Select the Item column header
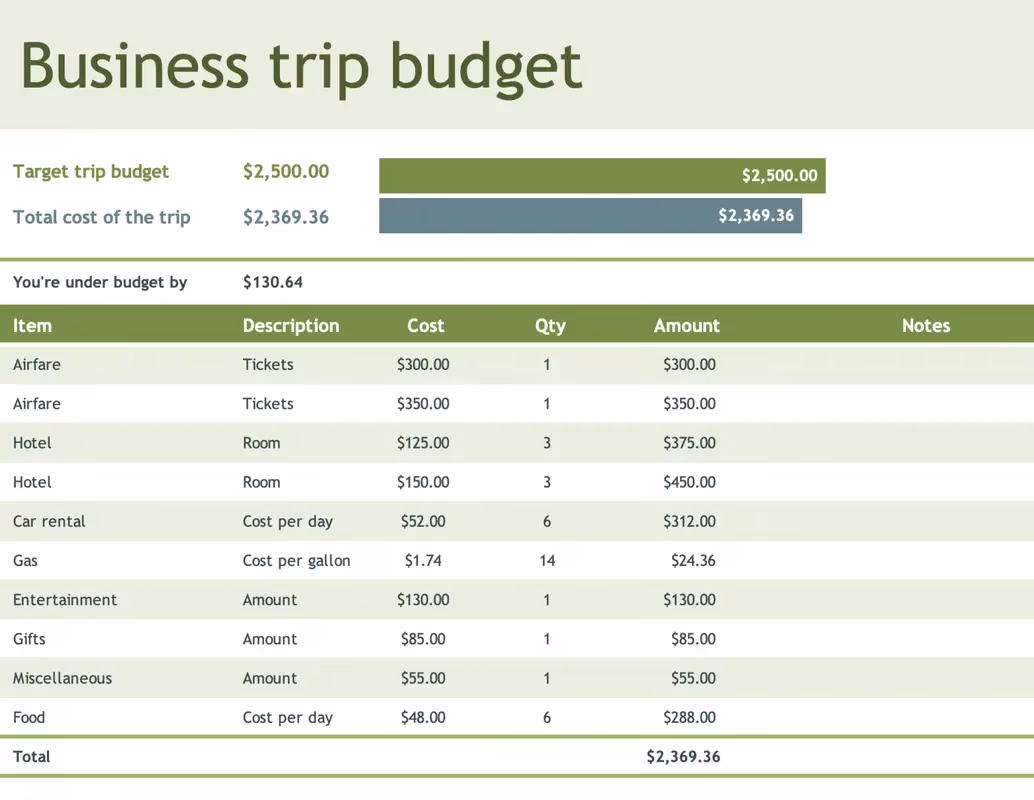The height and width of the screenshot is (800, 1034). point(32,325)
